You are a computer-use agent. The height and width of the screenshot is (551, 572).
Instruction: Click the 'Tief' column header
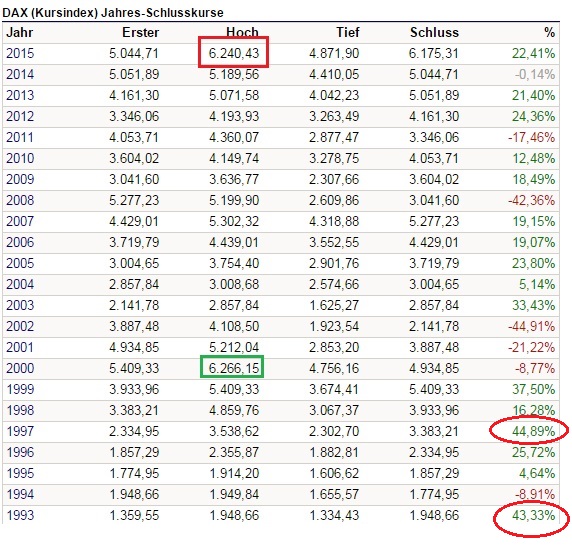point(348,32)
